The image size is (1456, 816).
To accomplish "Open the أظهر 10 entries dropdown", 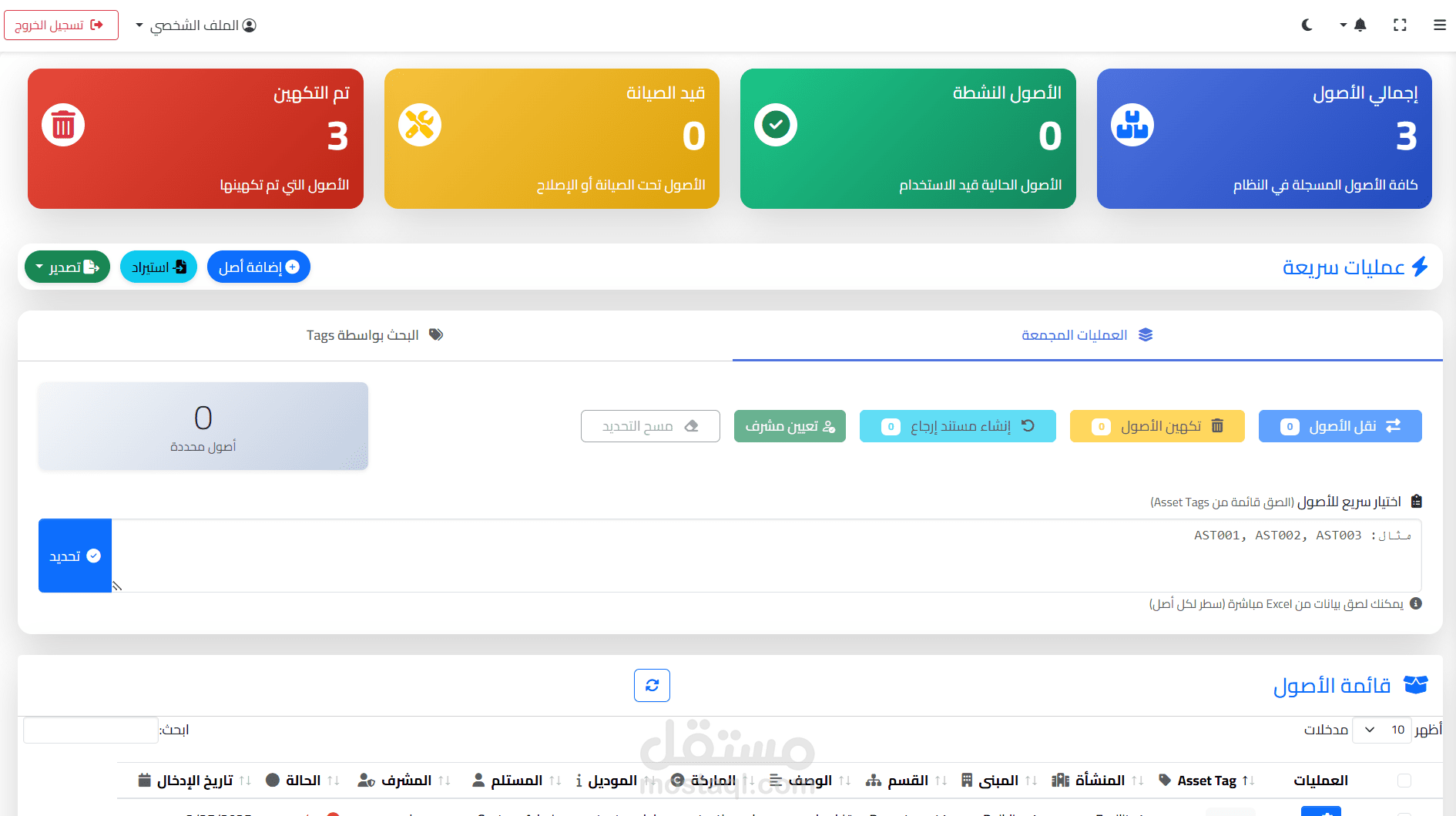I will (x=1382, y=730).
